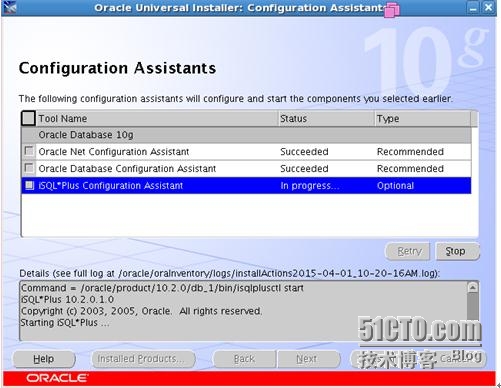The height and width of the screenshot is (388, 501).
Task: Minimize the Oracle Universal Installer window
Action: [473, 8]
